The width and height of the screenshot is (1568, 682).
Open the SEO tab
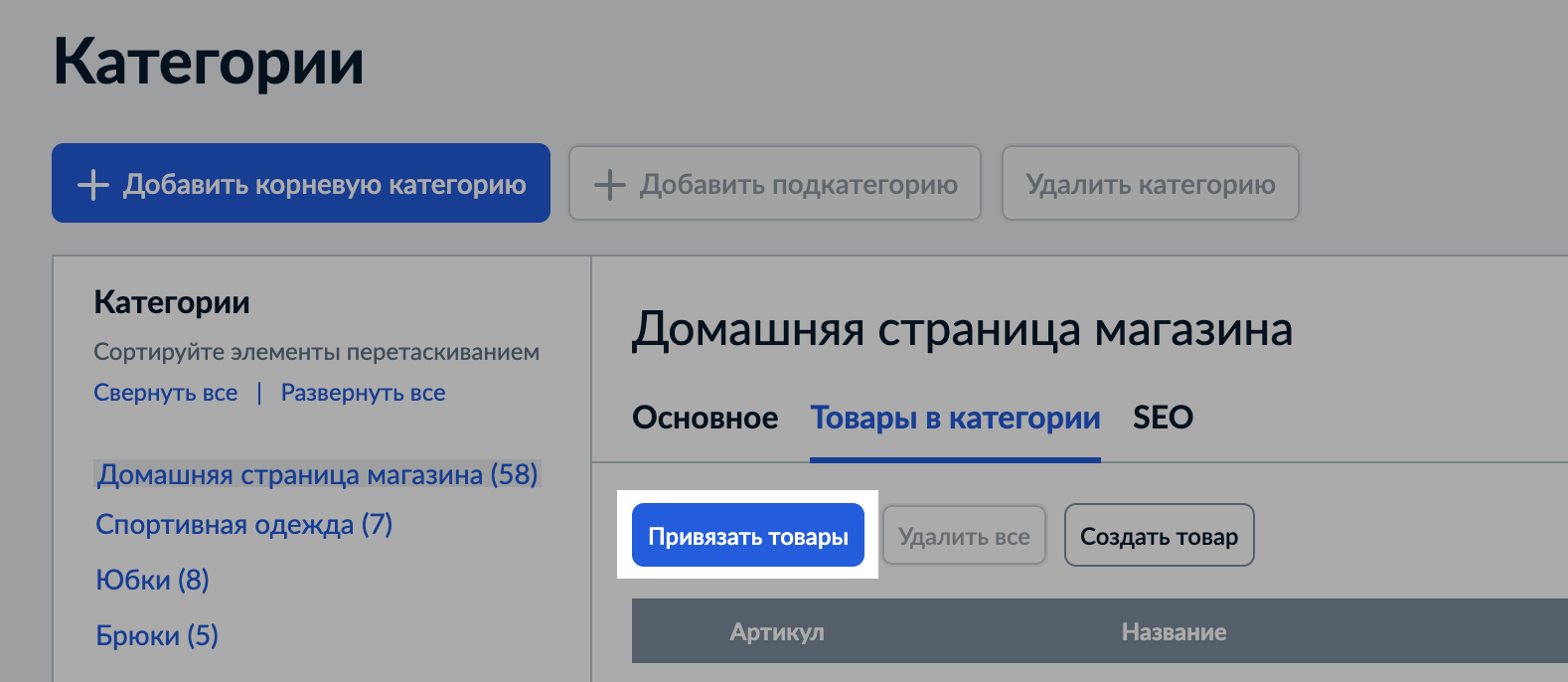tap(1163, 418)
